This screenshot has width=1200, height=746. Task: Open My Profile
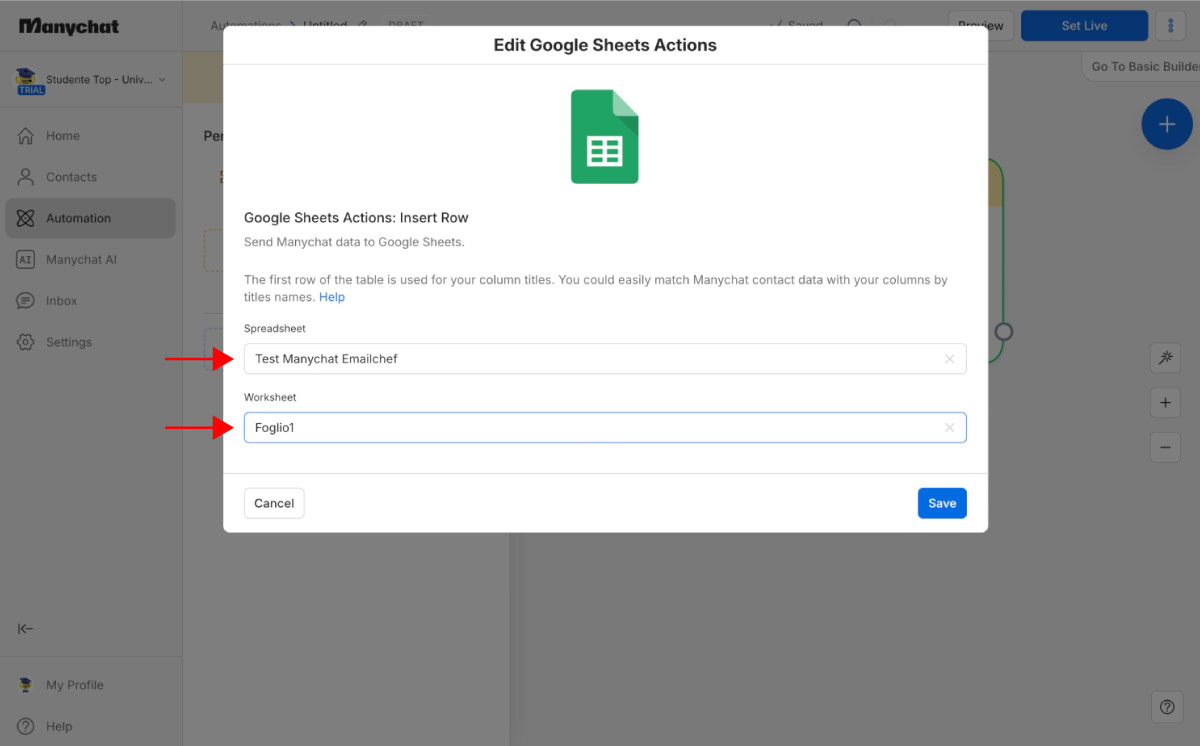(x=90, y=685)
